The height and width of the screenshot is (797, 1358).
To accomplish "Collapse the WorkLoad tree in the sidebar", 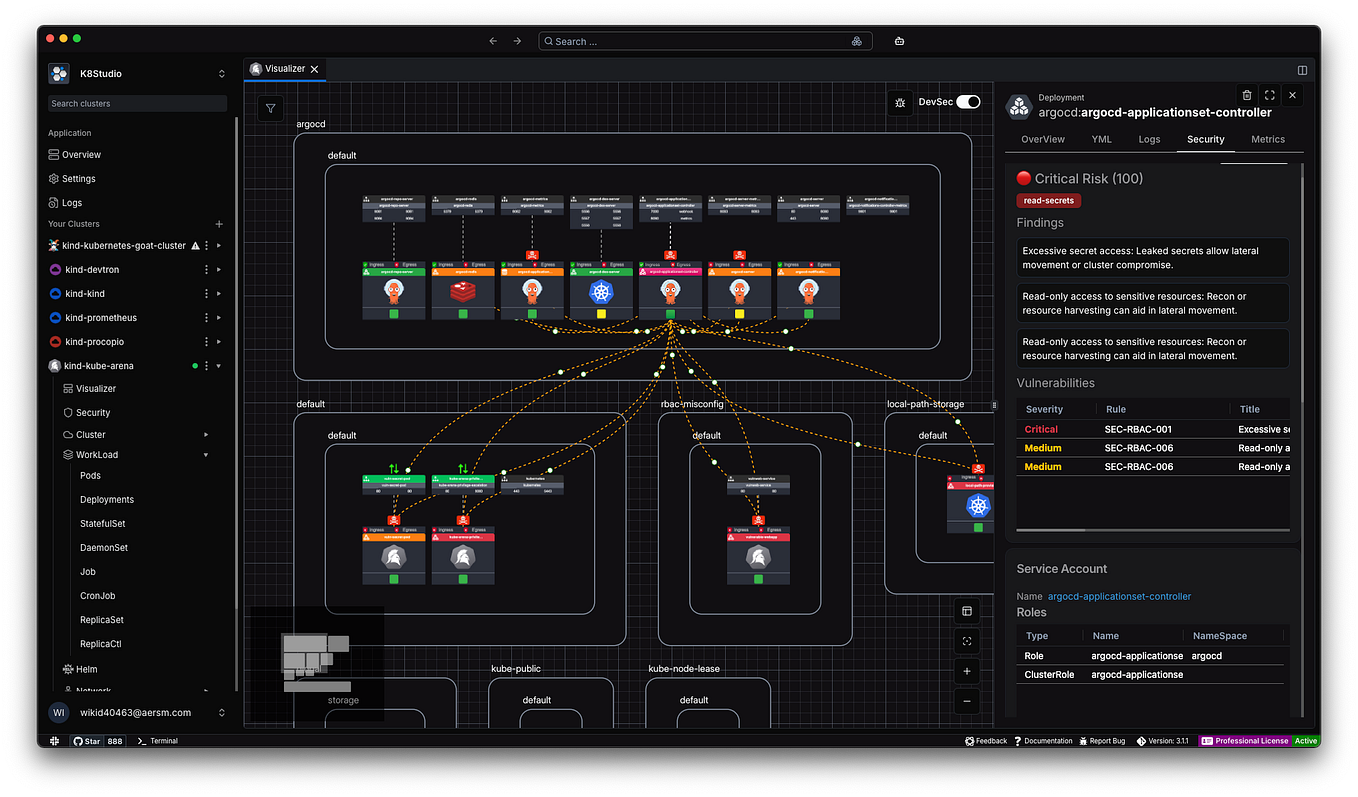I will coord(206,454).
